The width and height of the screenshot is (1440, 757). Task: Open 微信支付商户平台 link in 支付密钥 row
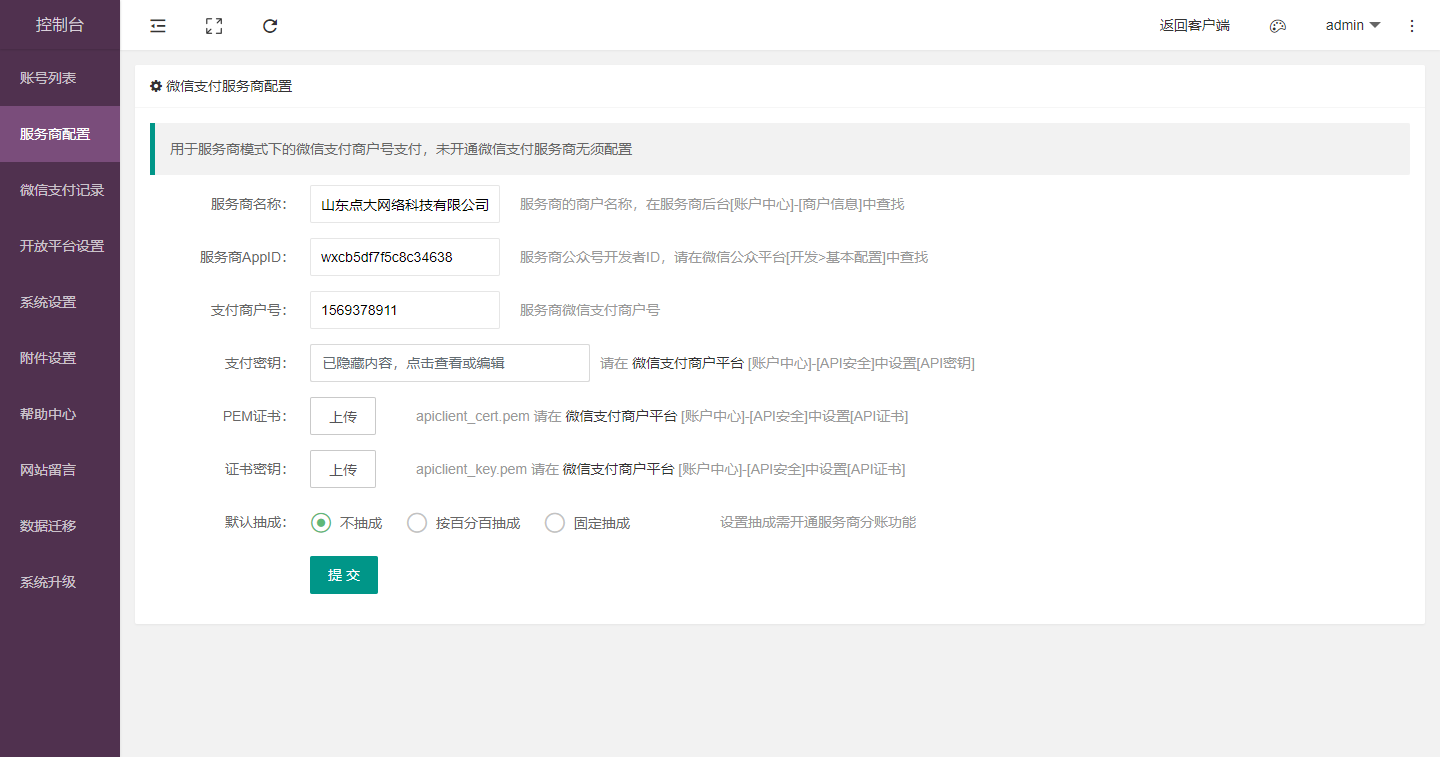point(688,363)
